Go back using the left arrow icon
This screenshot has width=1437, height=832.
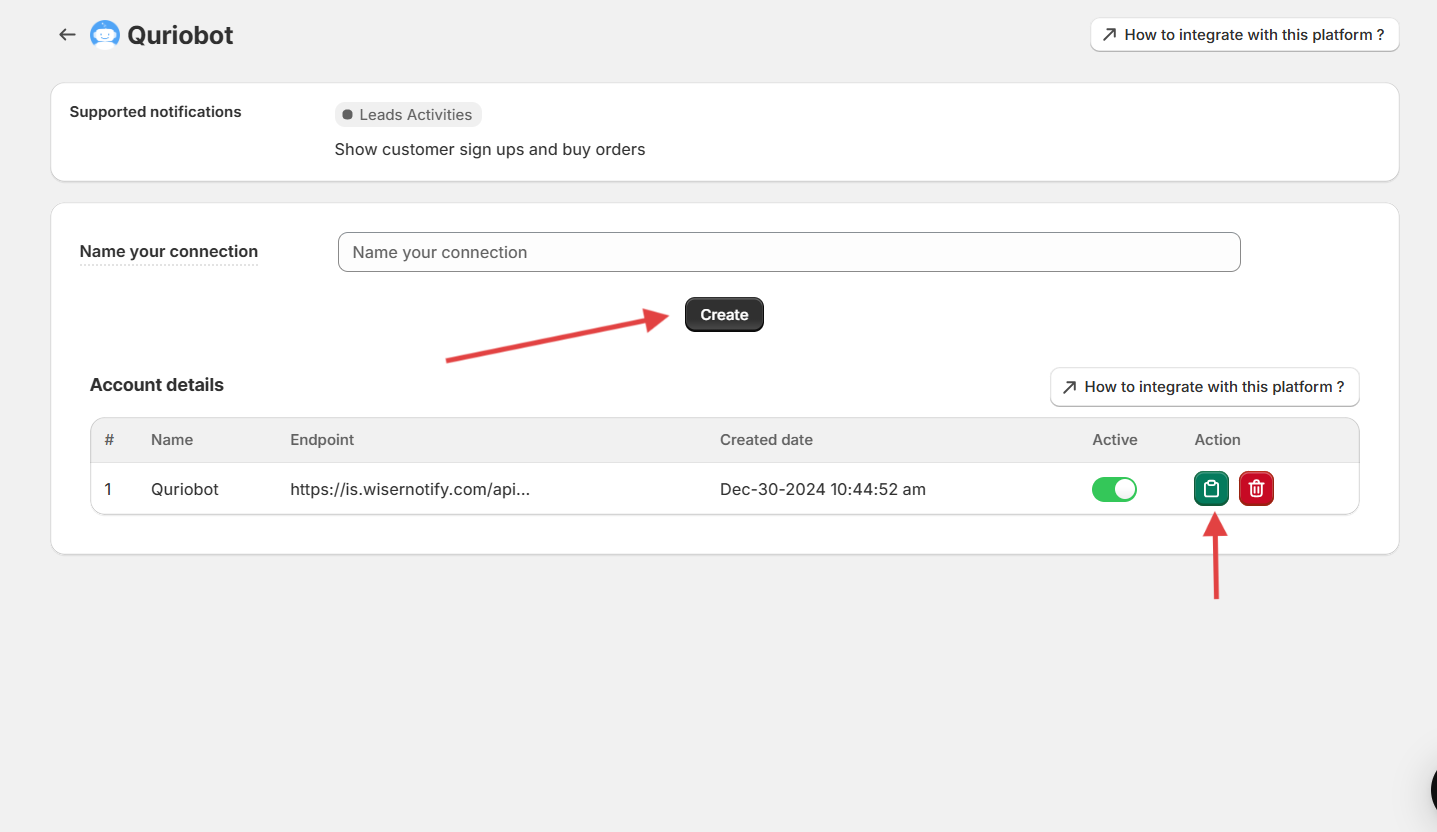(x=67, y=35)
